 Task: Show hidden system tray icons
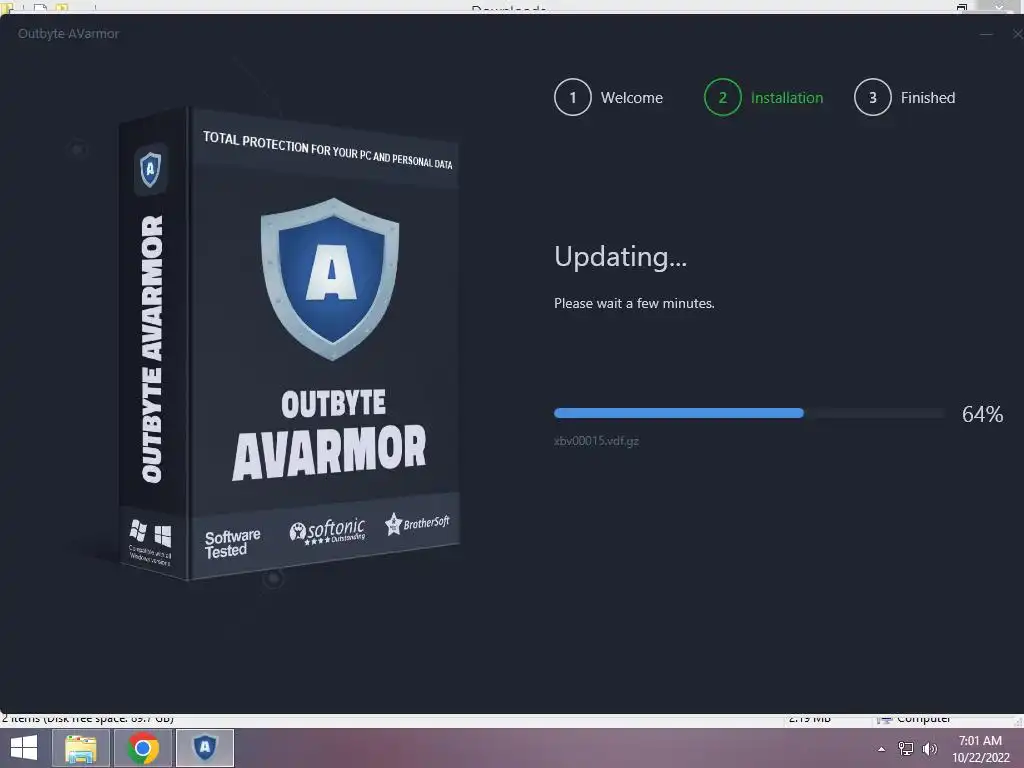pyautogui.click(x=882, y=749)
